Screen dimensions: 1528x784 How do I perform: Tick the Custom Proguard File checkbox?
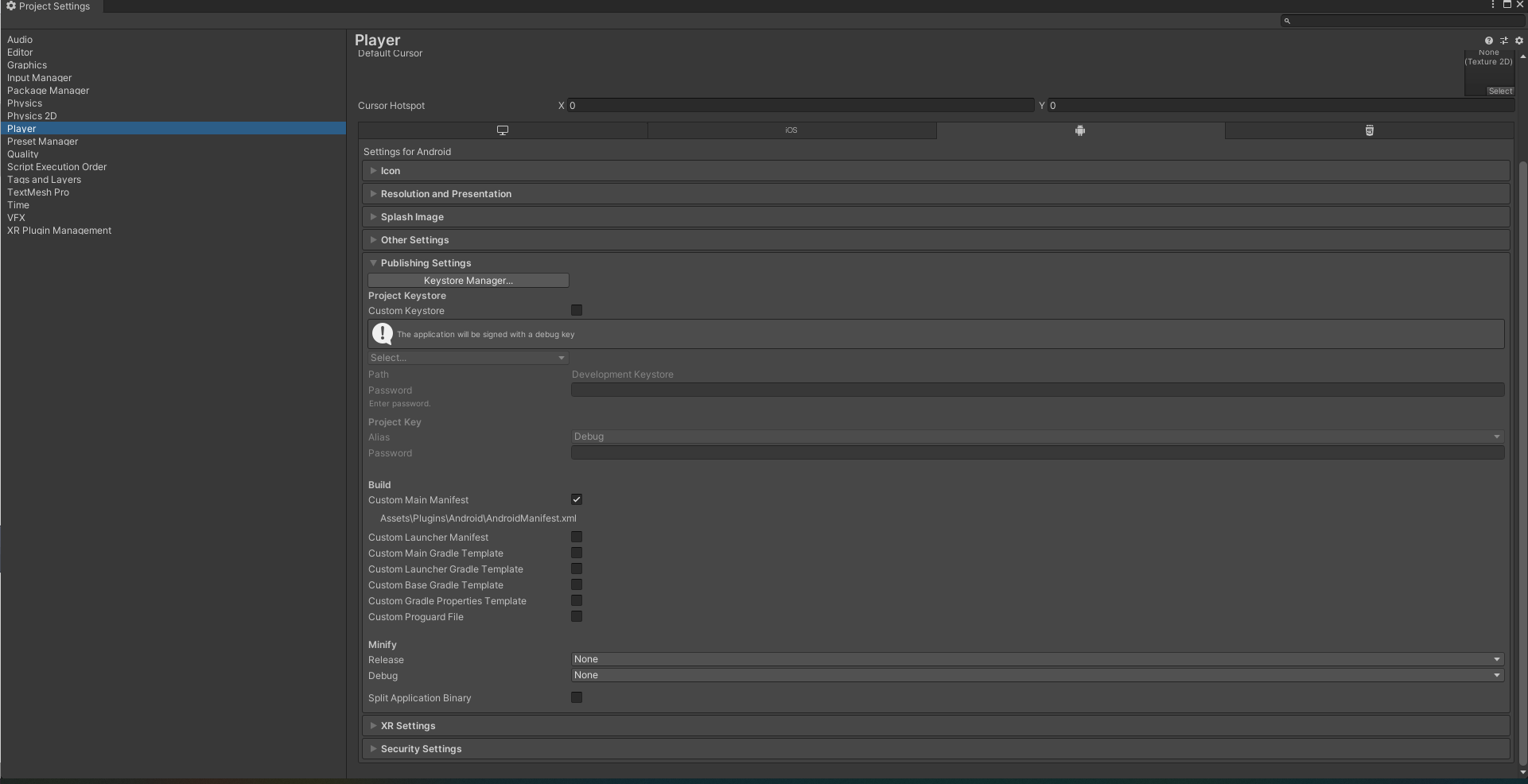pyautogui.click(x=577, y=616)
